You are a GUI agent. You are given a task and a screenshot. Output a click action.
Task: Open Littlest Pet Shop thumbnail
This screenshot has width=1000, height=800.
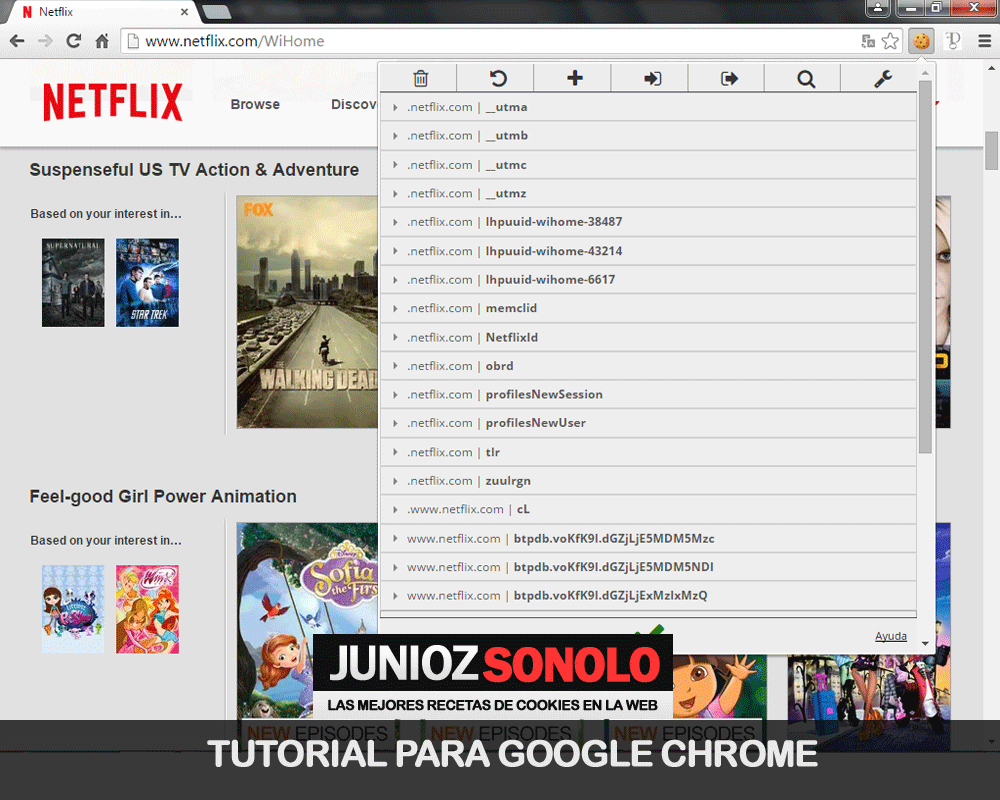click(73, 609)
